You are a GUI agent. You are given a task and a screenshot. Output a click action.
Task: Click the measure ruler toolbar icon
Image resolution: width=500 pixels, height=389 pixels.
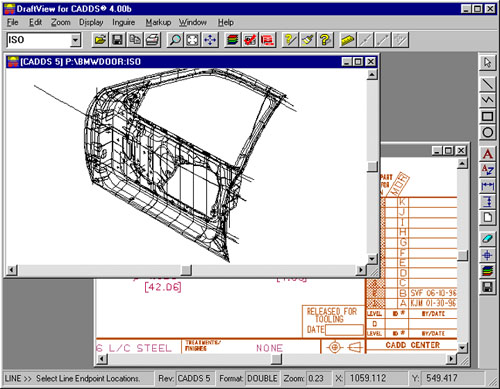coord(347,40)
